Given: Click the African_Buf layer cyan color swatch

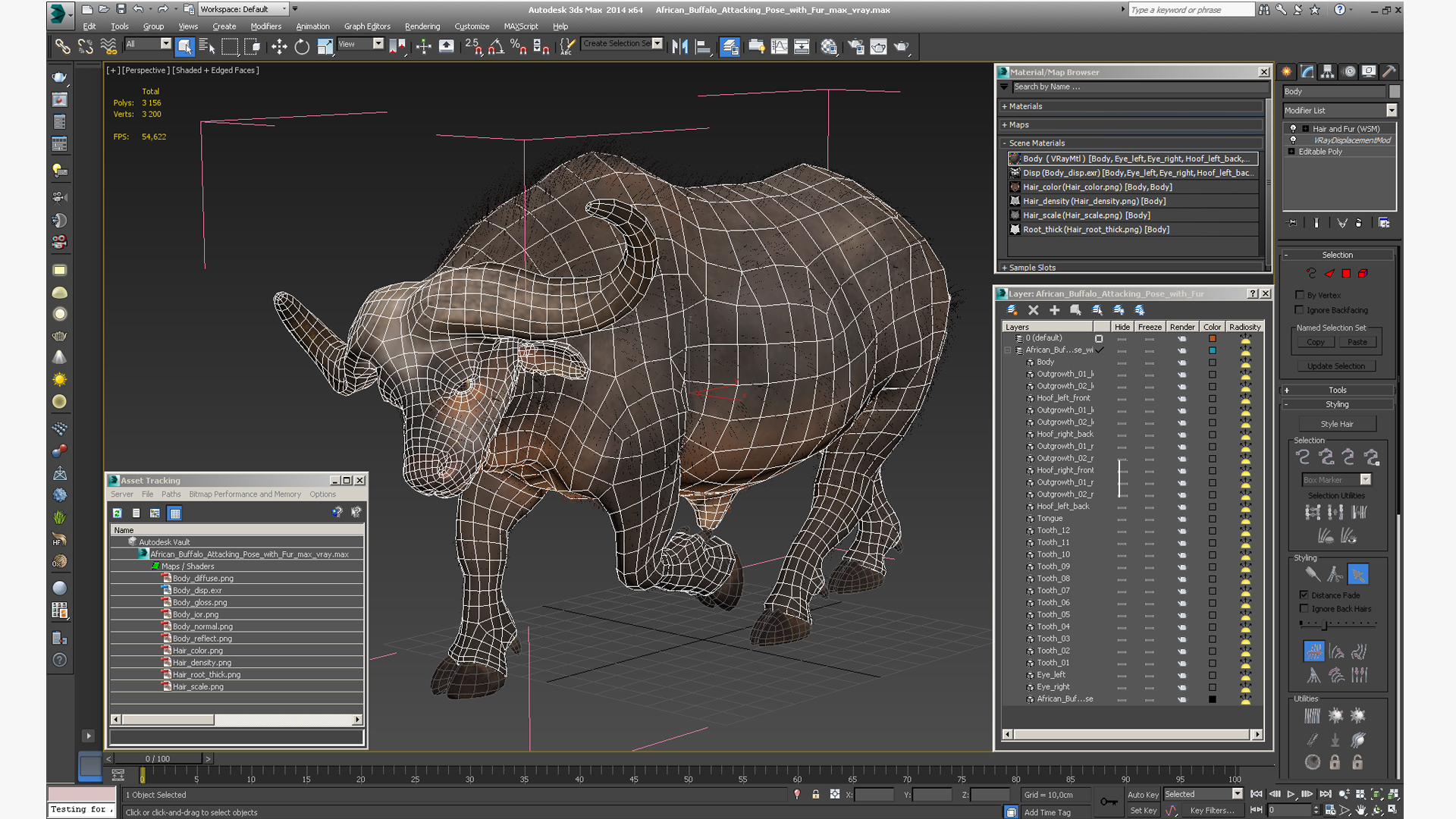Looking at the screenshot, I should point(1212,350).
